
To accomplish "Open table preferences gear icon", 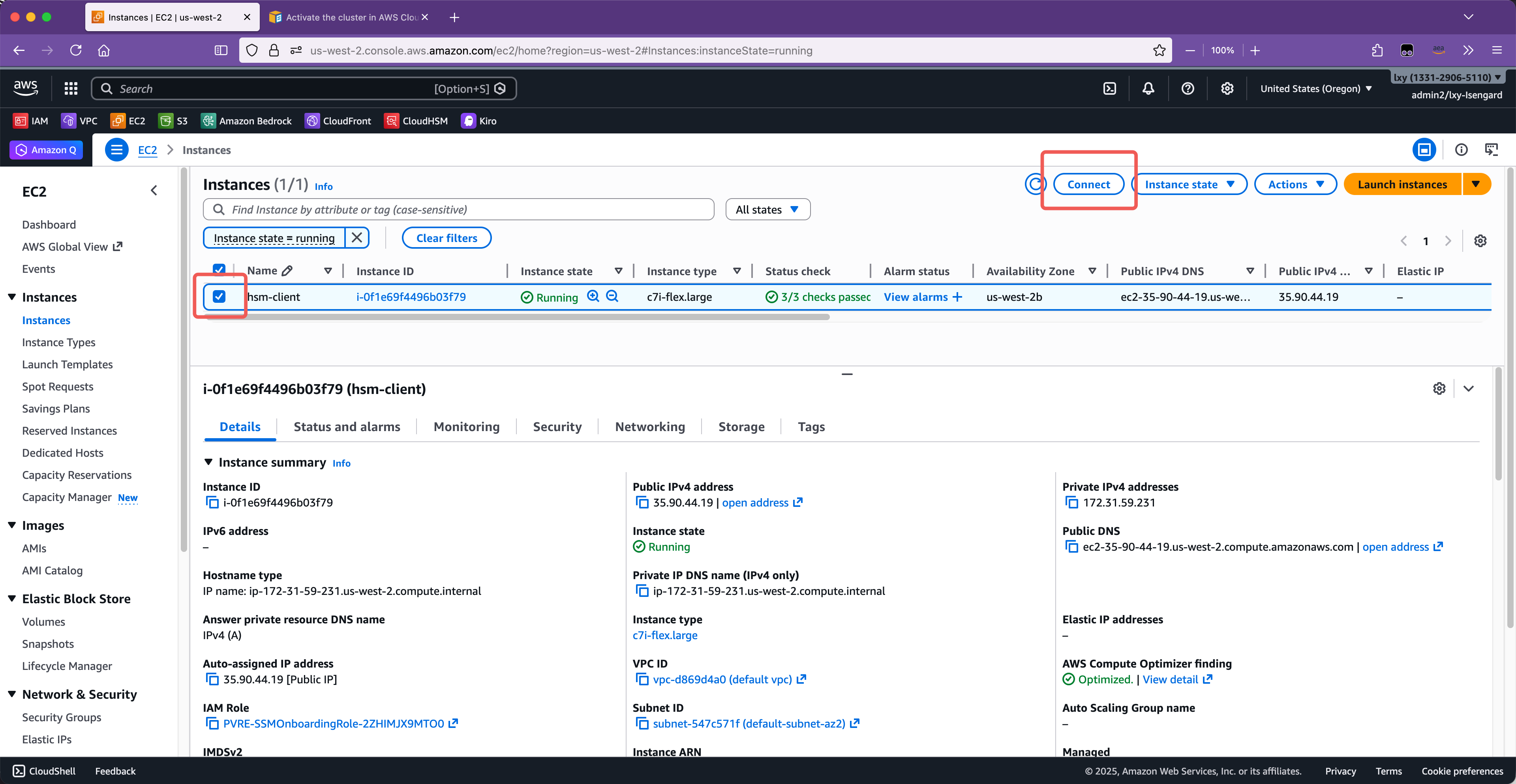I will click(x=1480, y=241).
